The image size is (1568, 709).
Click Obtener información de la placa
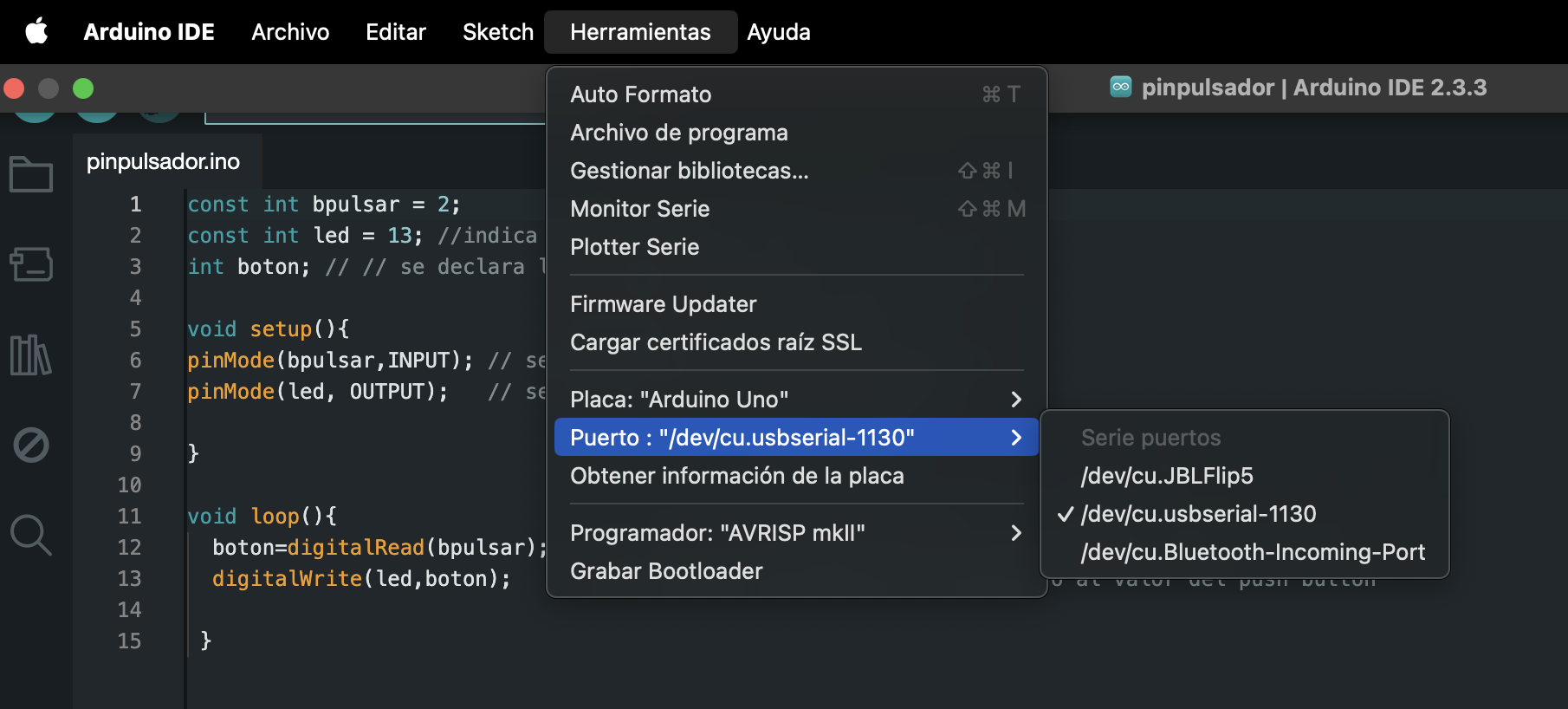(737, 476)
